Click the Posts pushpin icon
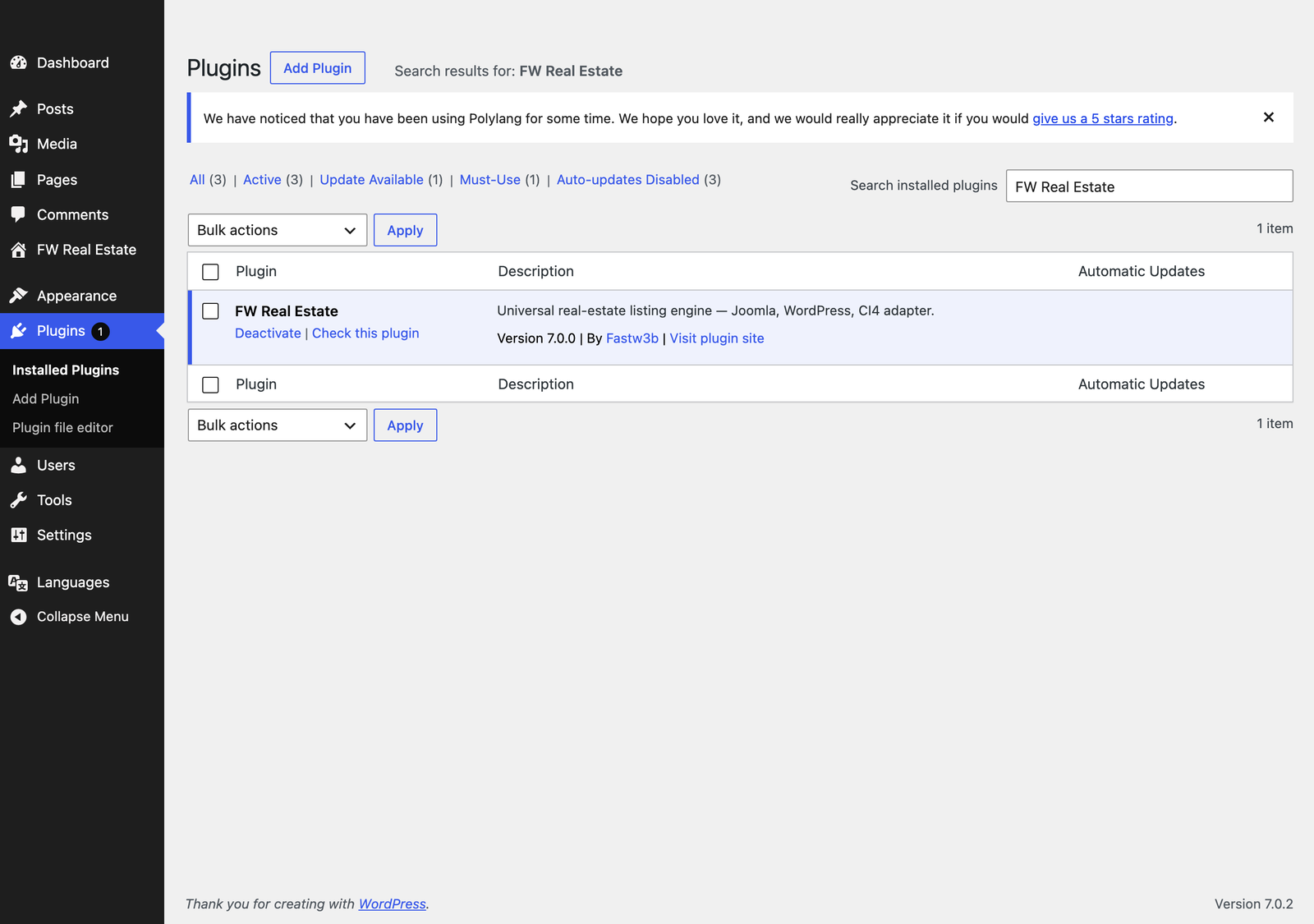Screen dimensions: 1314x924 19,108
